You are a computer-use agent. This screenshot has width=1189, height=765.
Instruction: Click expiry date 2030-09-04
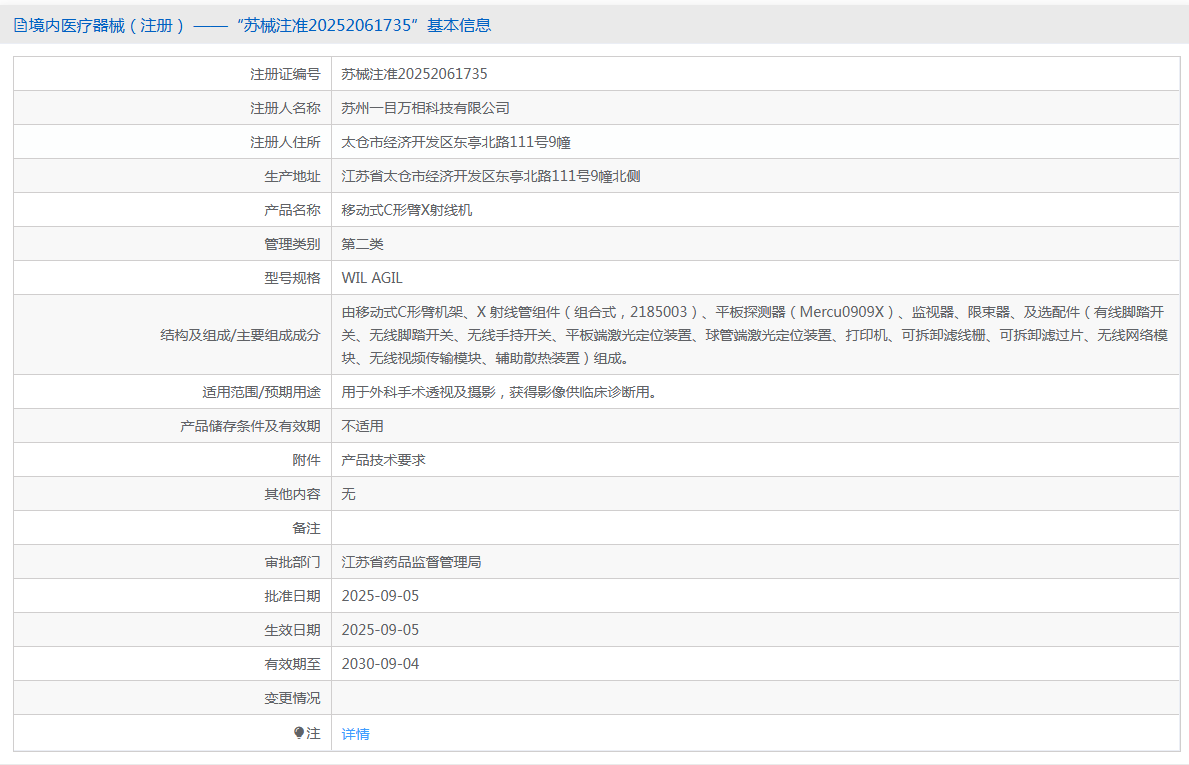coord(380,664)
